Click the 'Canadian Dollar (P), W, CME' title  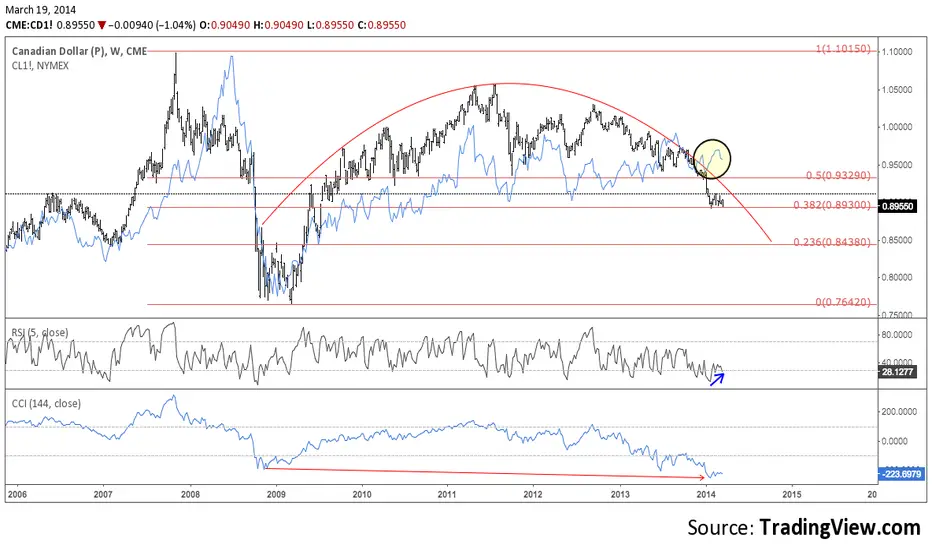[x=79, y=51]
